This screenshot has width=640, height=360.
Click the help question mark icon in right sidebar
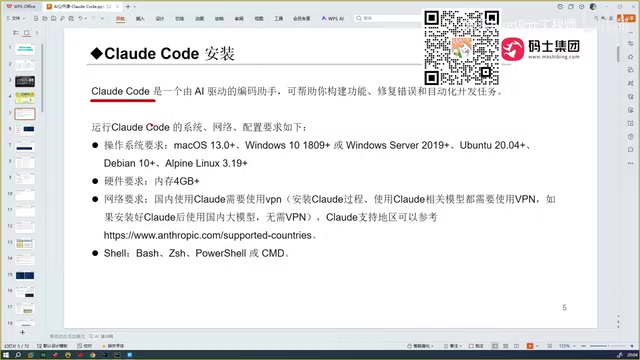click(631, 137)
